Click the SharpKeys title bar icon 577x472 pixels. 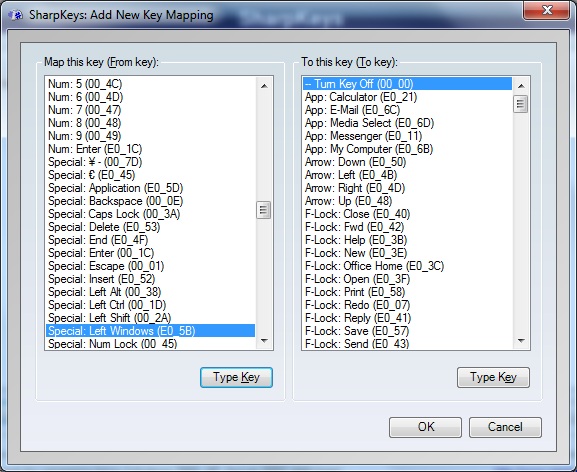15,15
